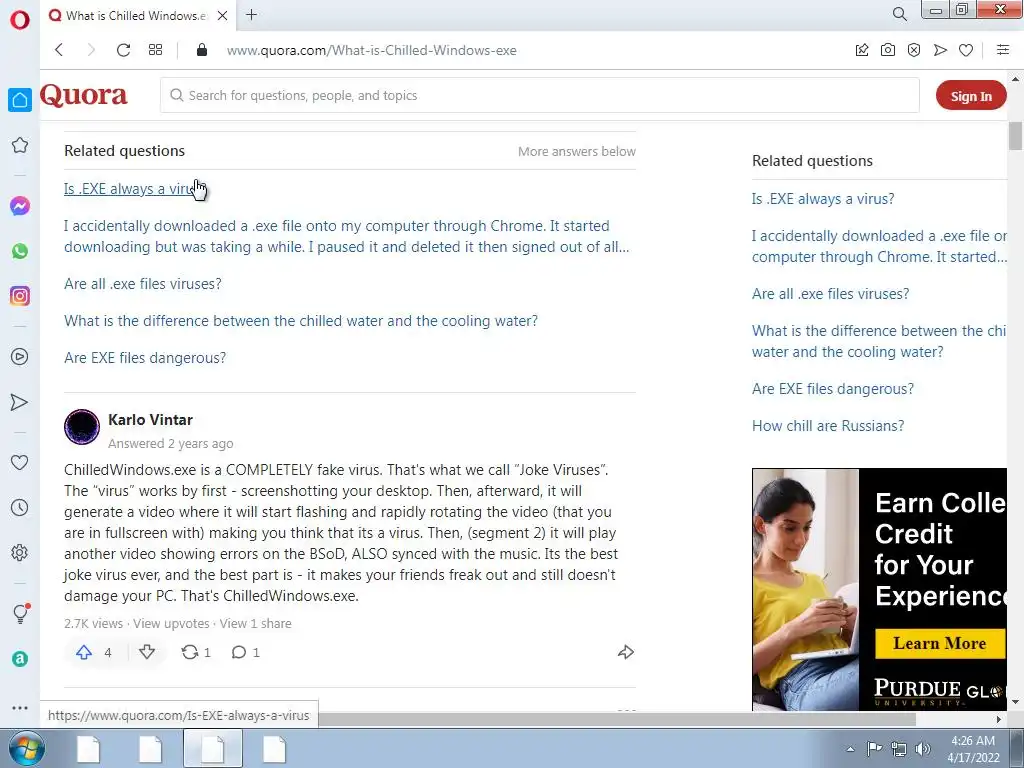
Task: Click the Quora logo
Action: tap(84, 95)
